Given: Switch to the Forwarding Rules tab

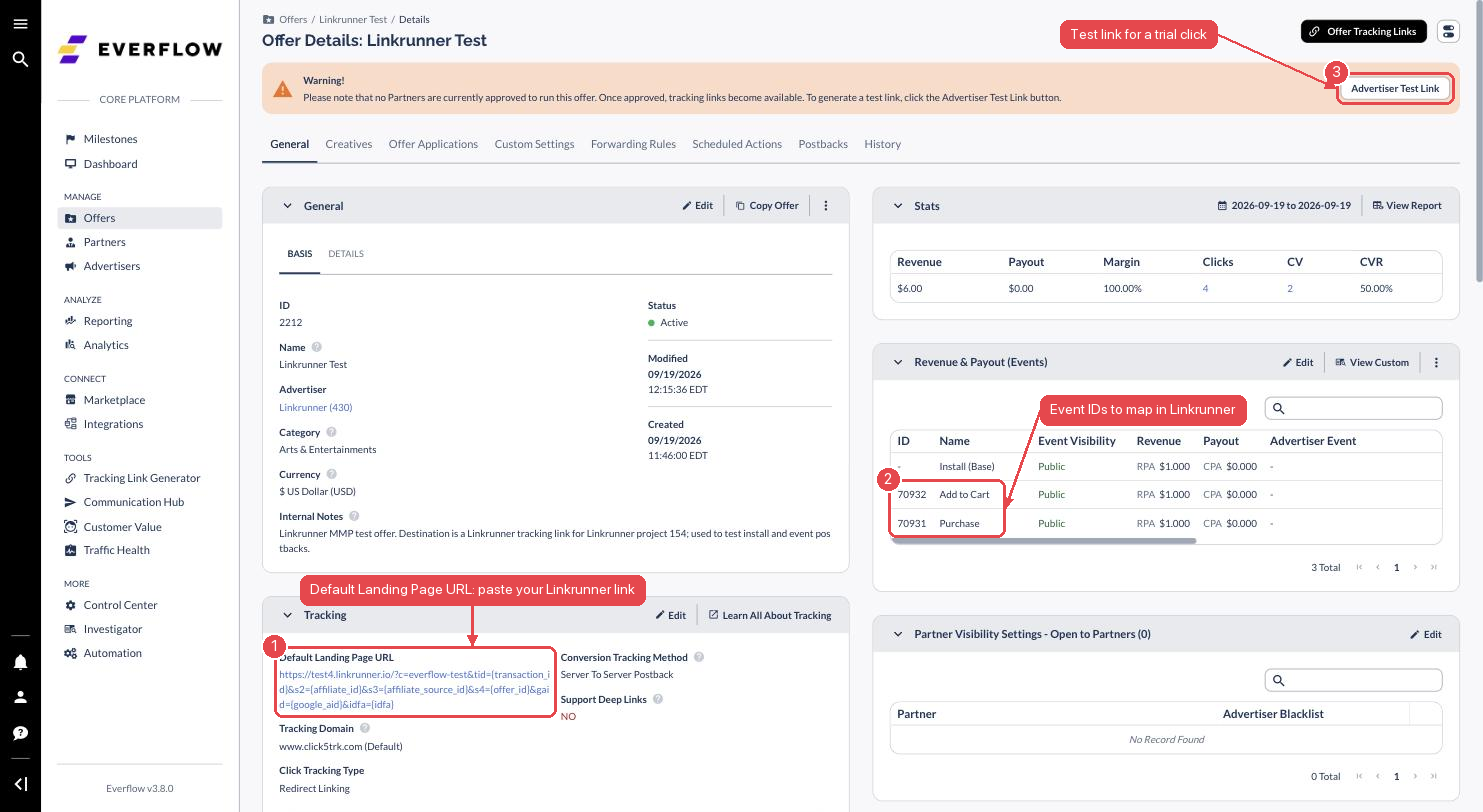Looking at the screenshot, I should point(633,144).
